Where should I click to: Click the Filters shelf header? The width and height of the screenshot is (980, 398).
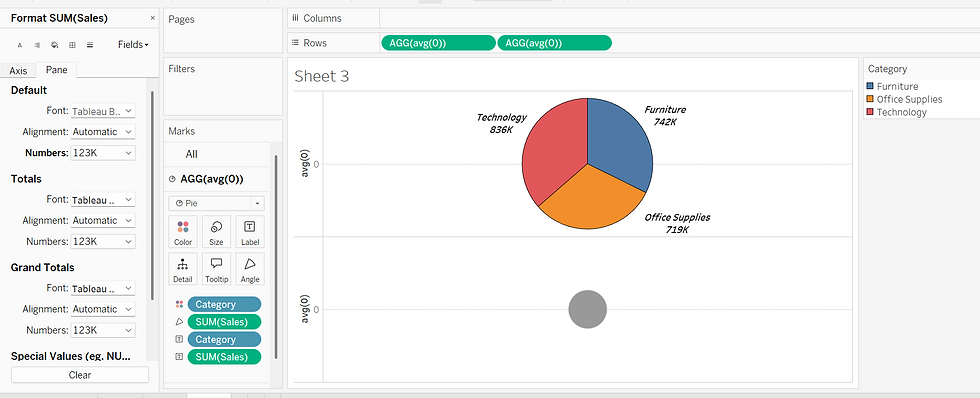tap(181, 69)
